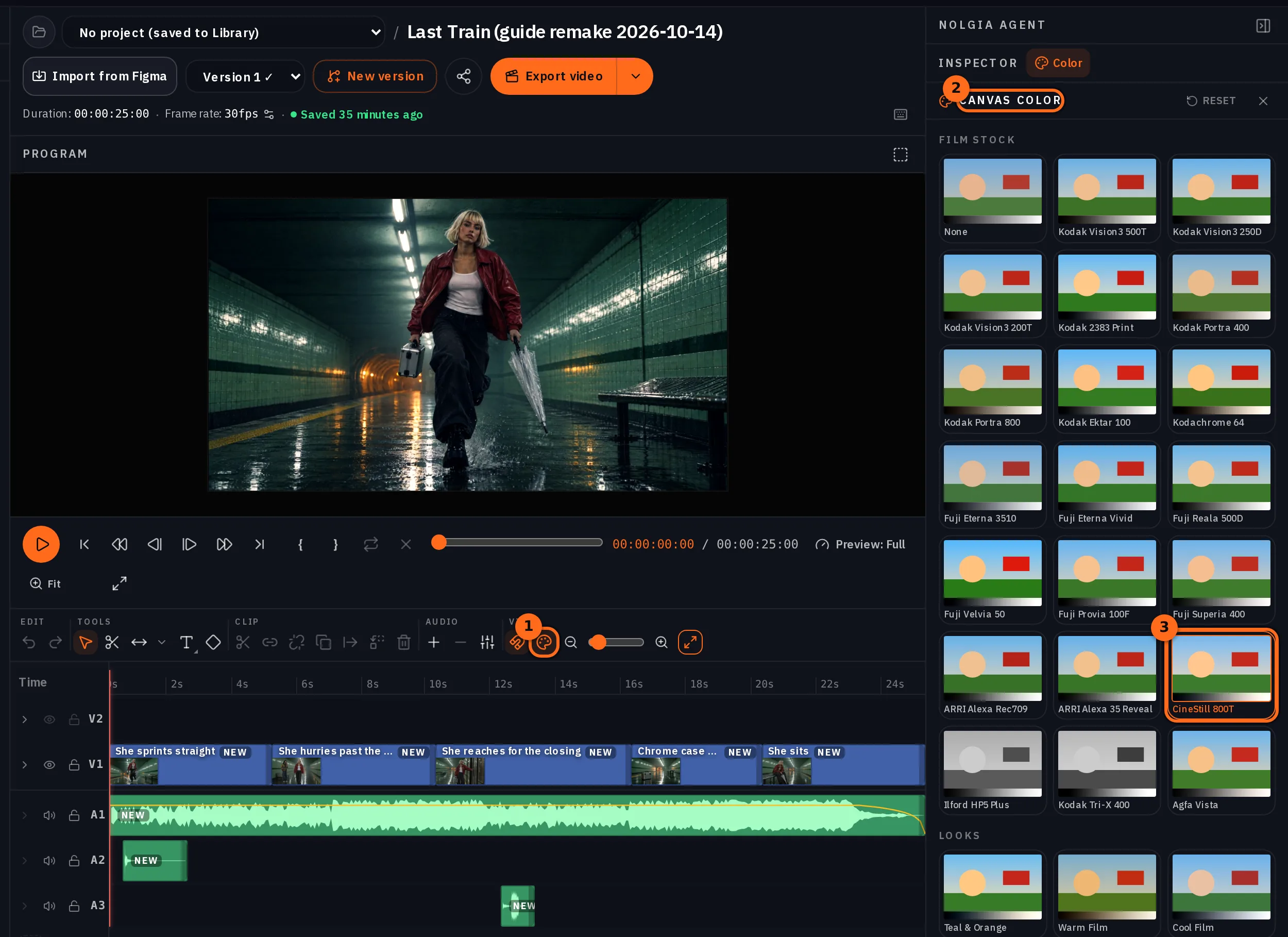Viewport: 1288px width, 937px height.
Task: Click the safe-area frame icon in Program
Action: (x=901, y=155)
